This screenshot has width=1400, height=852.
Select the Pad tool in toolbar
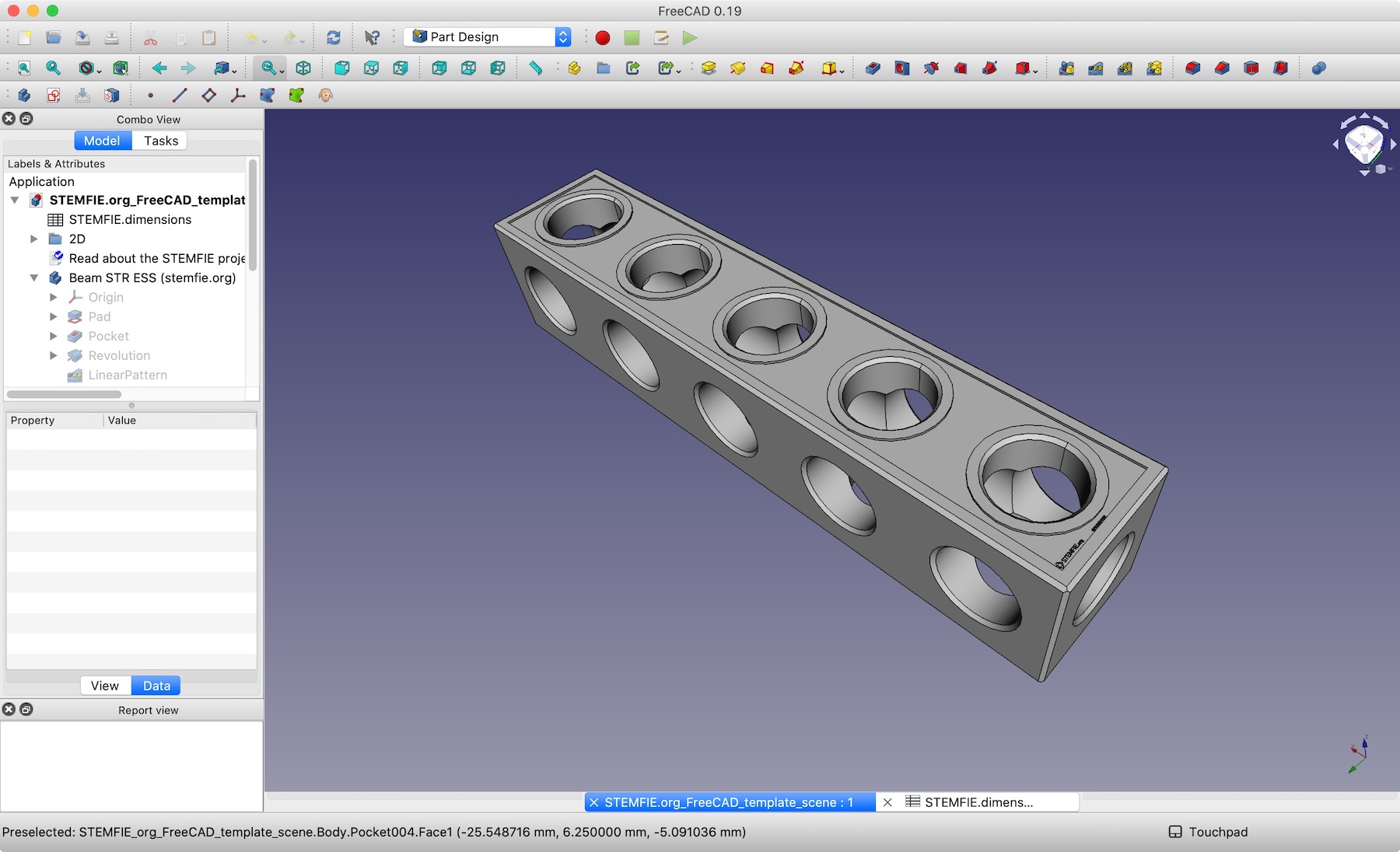coord(709,68)
